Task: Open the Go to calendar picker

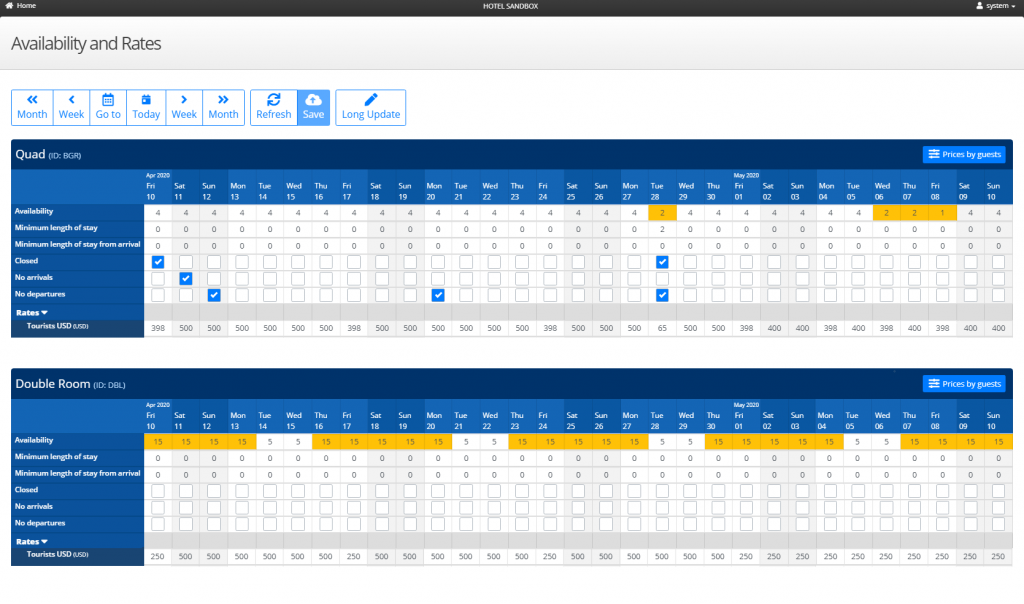Action: tap(108, 107)
